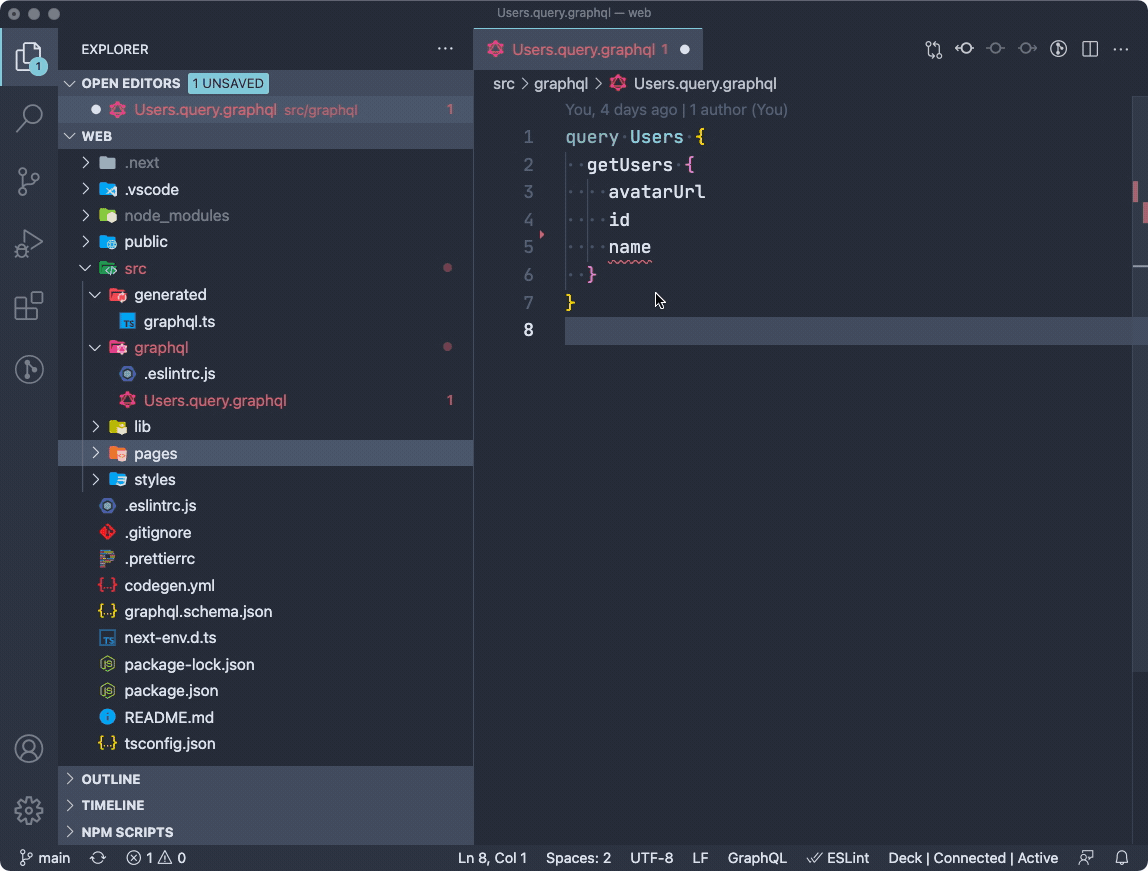Expand the NPM Scripts panel
This screenshot has width=1148, height=871.
click(70, 832)
